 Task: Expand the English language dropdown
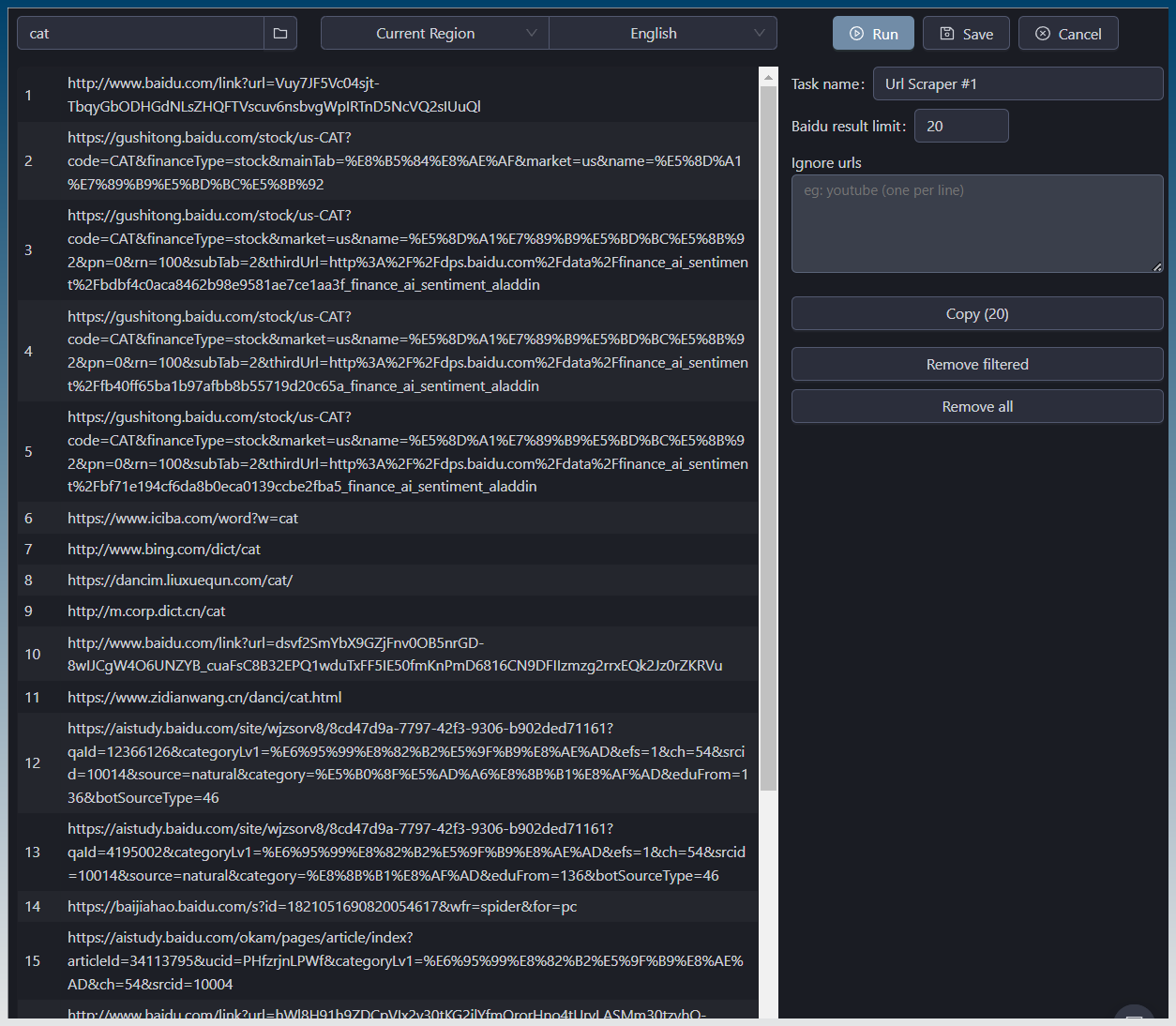click(662, 34)
